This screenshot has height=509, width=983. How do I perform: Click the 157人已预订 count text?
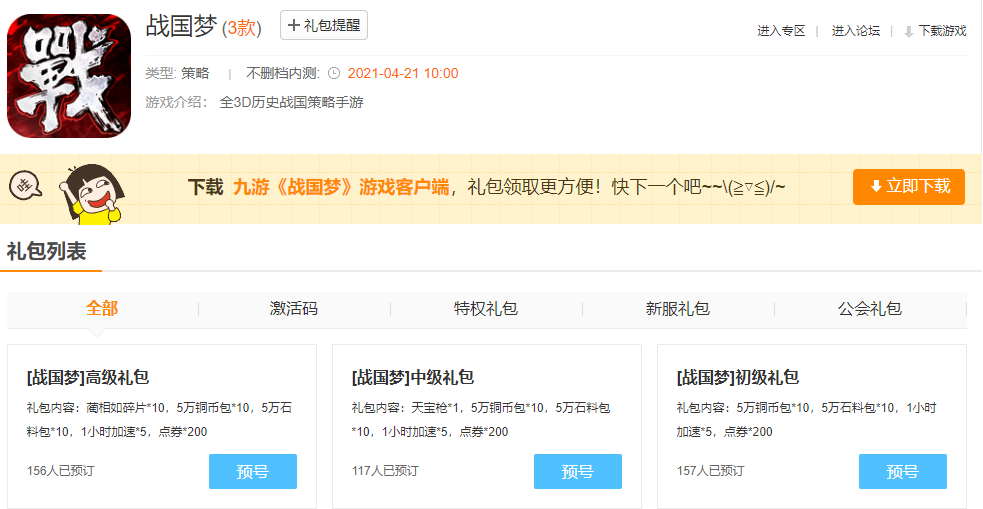(711, 471)
